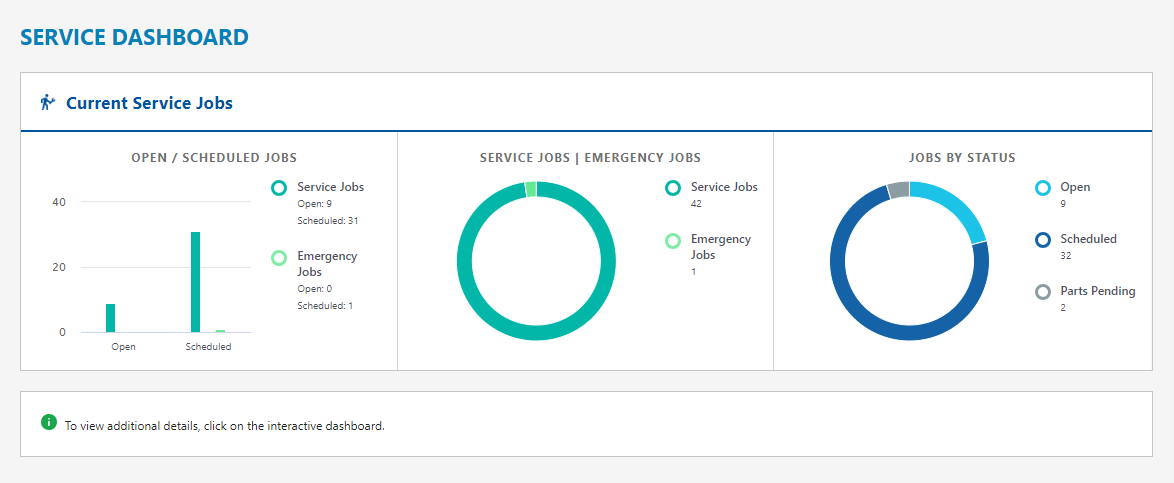Click the Service Dashboard page title
Screen dimensions: 1174x483
click(134, 38)
